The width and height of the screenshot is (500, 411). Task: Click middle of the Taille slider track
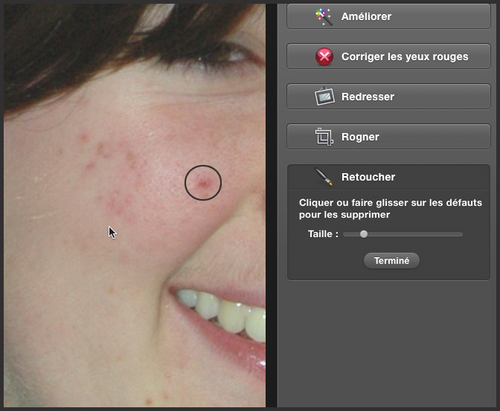403,234
